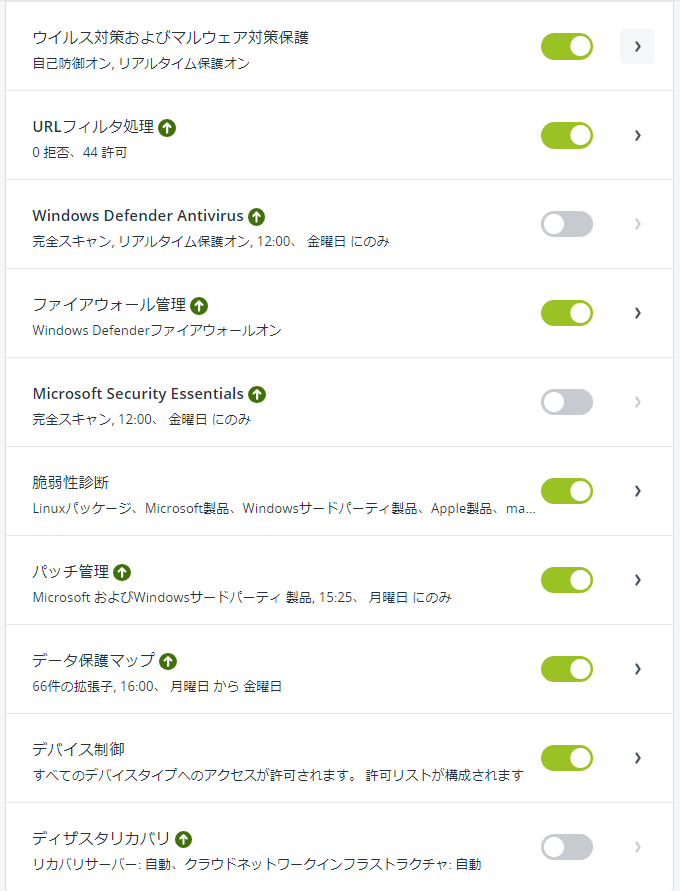680x891 pixels.
Task: Open the デバイス制御 section title
Action: [78, 750]
